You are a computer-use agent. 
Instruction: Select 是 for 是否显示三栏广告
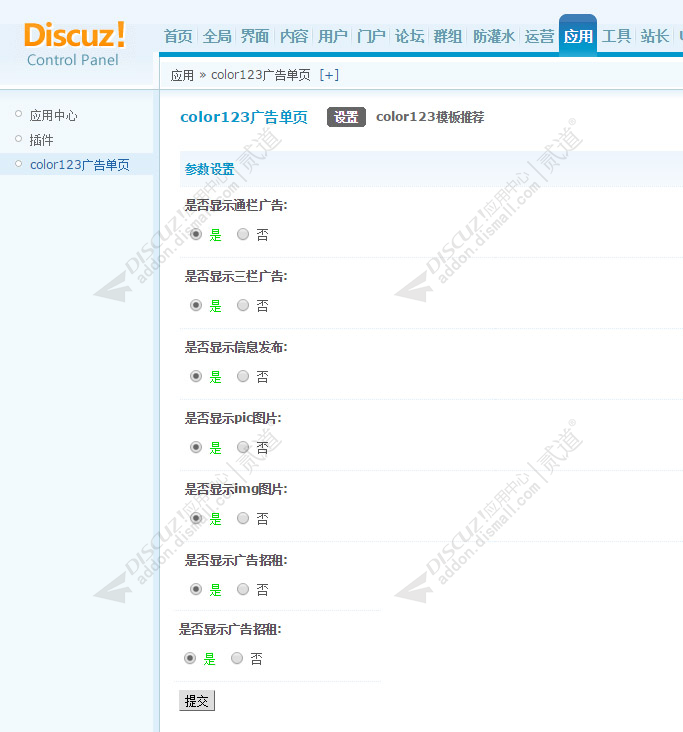click(x=196, y=305)
